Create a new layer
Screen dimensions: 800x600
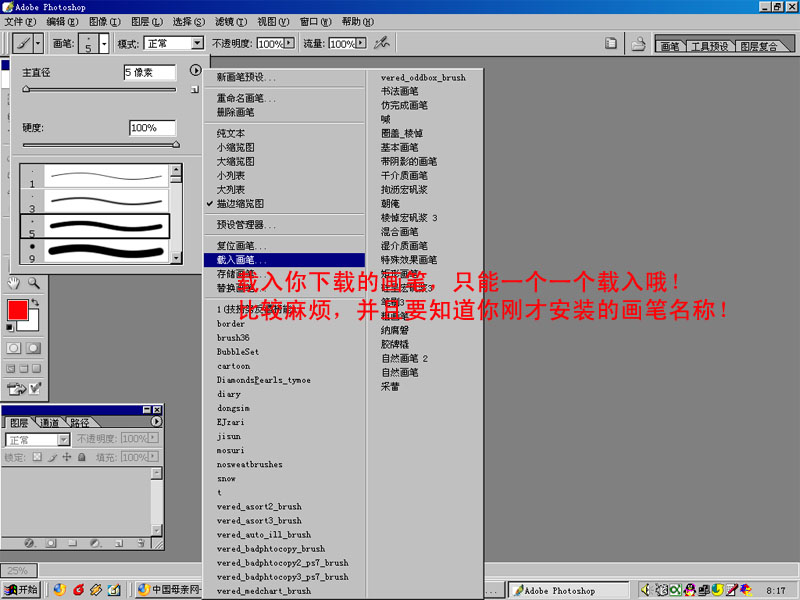coord(118,543)
